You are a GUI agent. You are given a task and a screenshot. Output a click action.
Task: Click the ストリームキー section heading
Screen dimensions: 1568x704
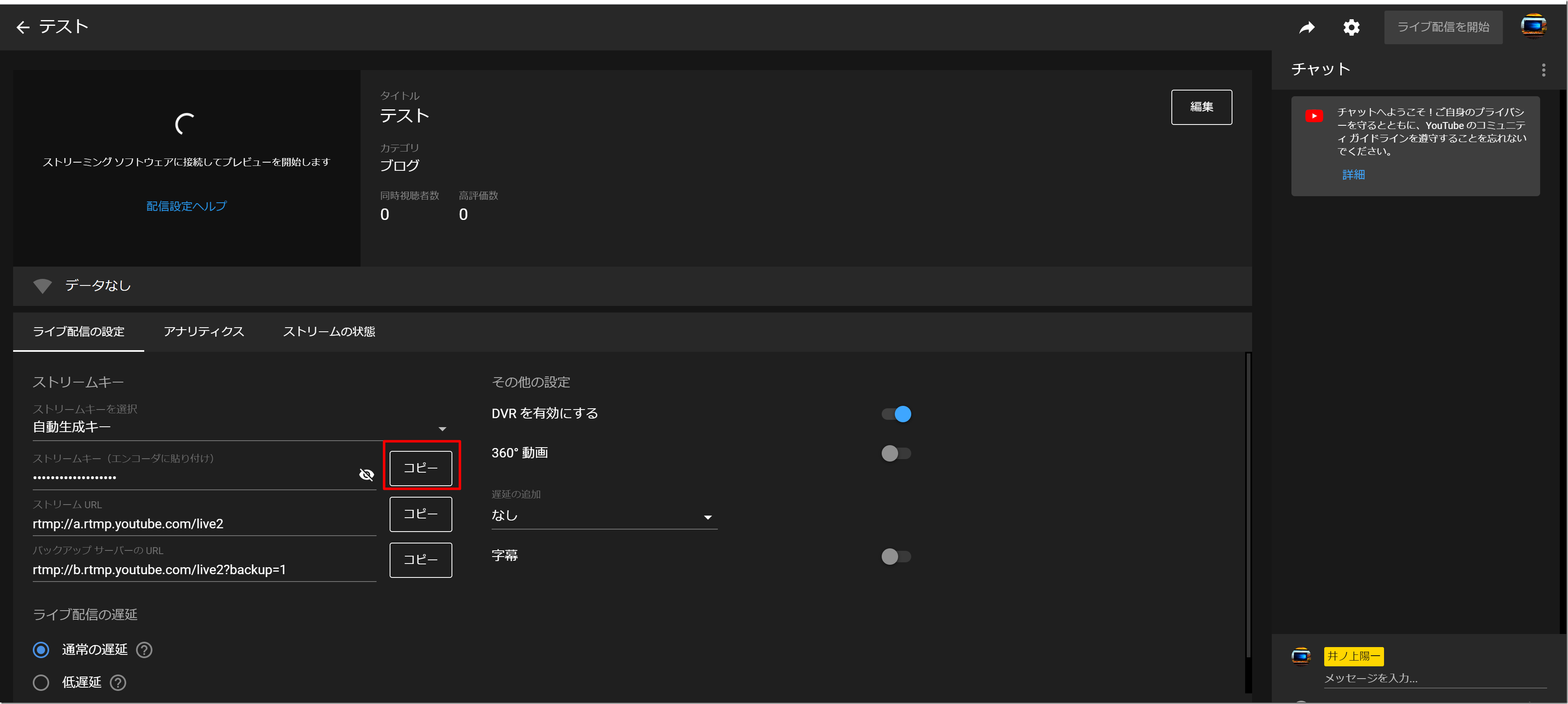[x=78, y=382]
